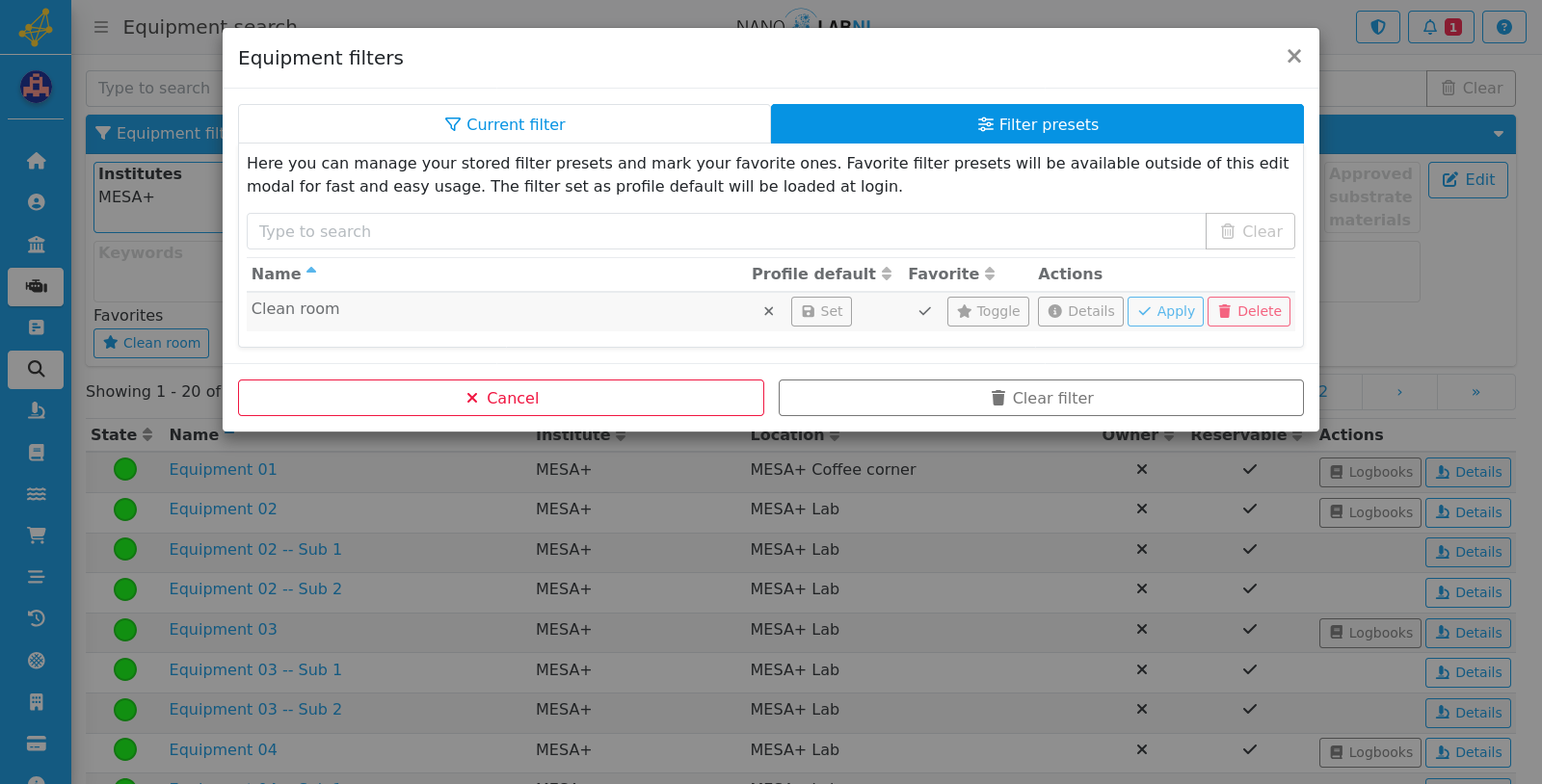The image size is (1542, 784).
Task: Sort presets by Name column
Action: pyautogui.click(x=284, y=274)
